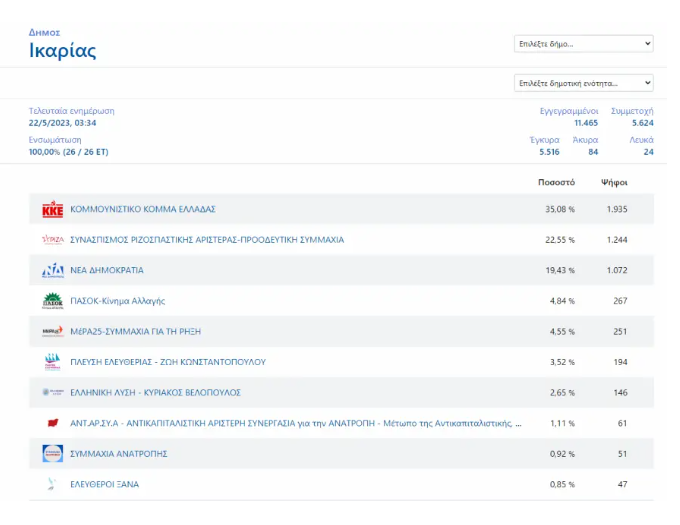Click the ANT.AR.SY.A red flag logo
680x525 pixels.
point(52,423)
